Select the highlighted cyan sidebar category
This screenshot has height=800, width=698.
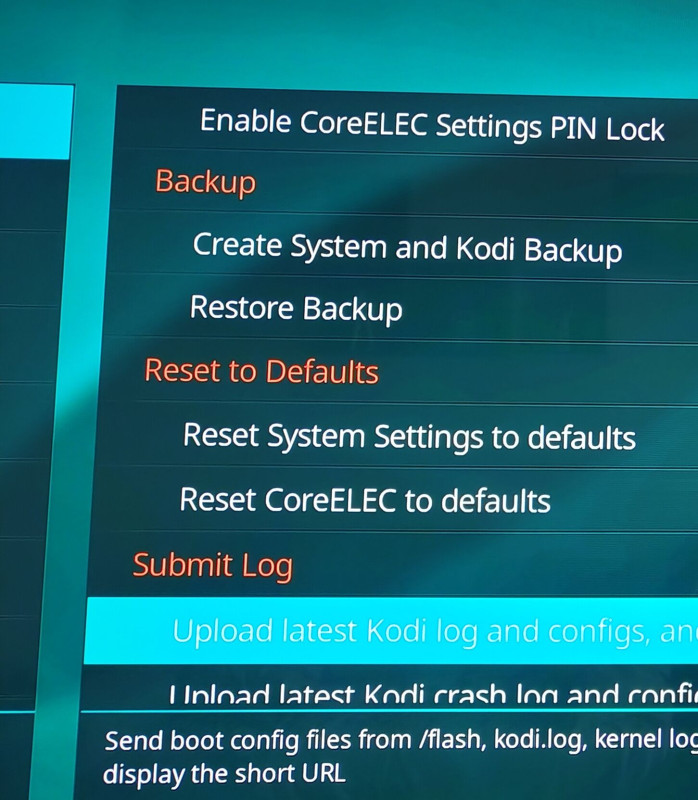coord(35,121)
